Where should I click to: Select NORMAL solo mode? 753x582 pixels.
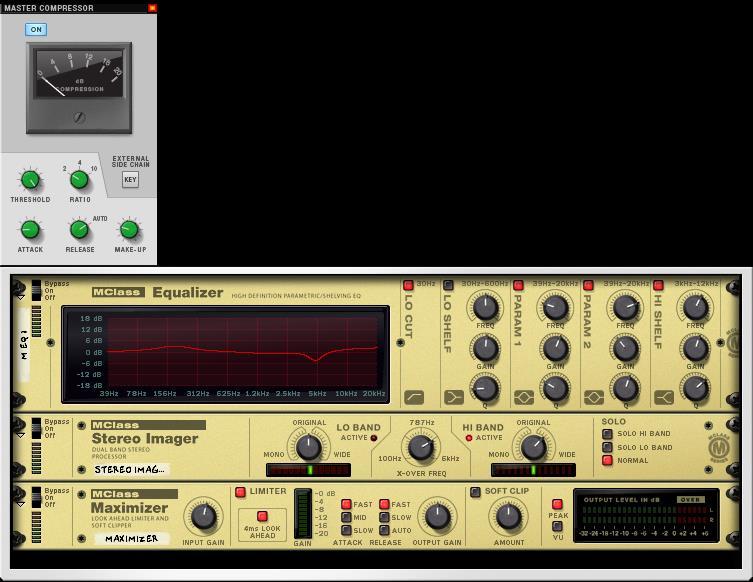coord(607,461)
